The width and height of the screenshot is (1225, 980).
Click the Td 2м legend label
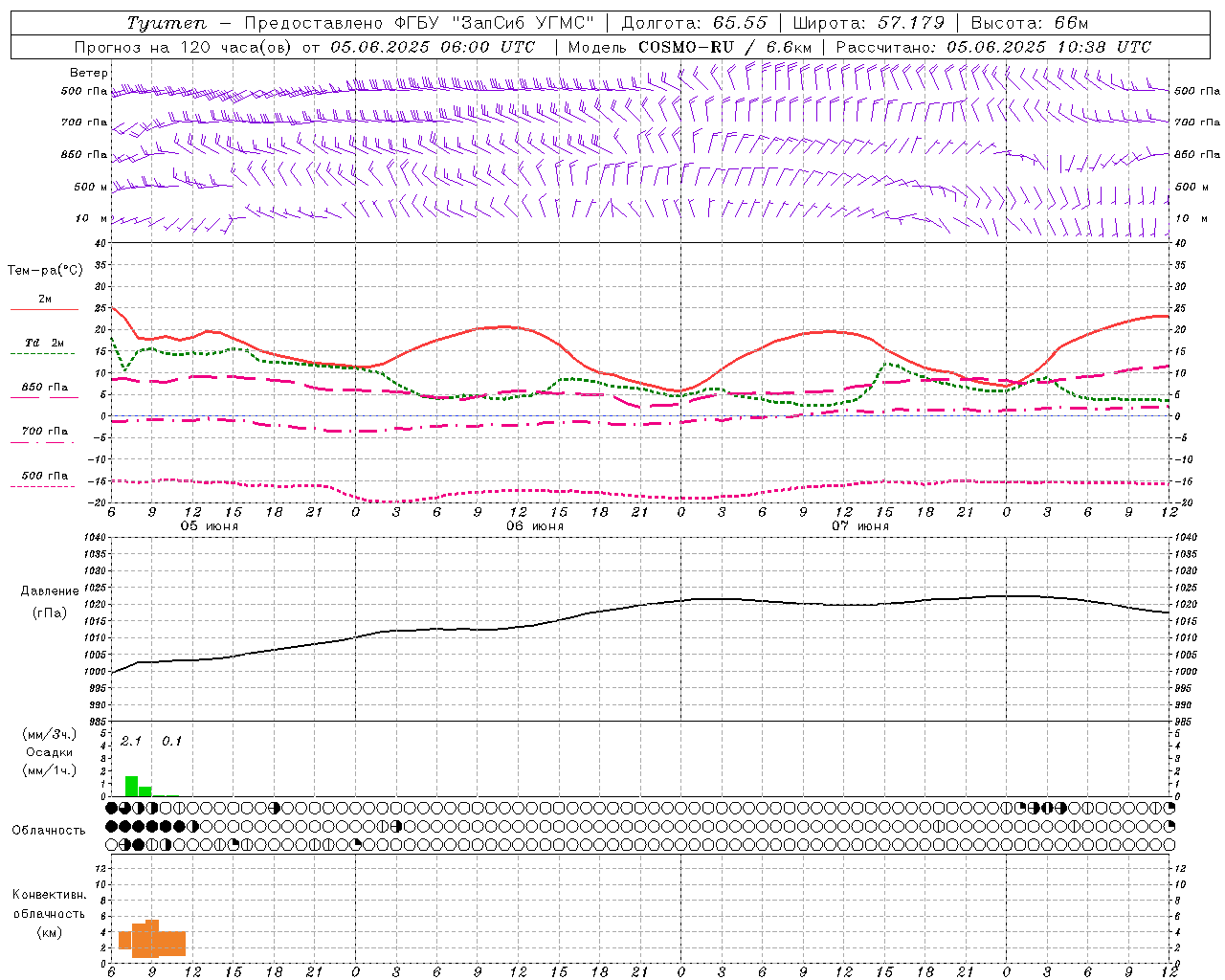pos(44,343)
